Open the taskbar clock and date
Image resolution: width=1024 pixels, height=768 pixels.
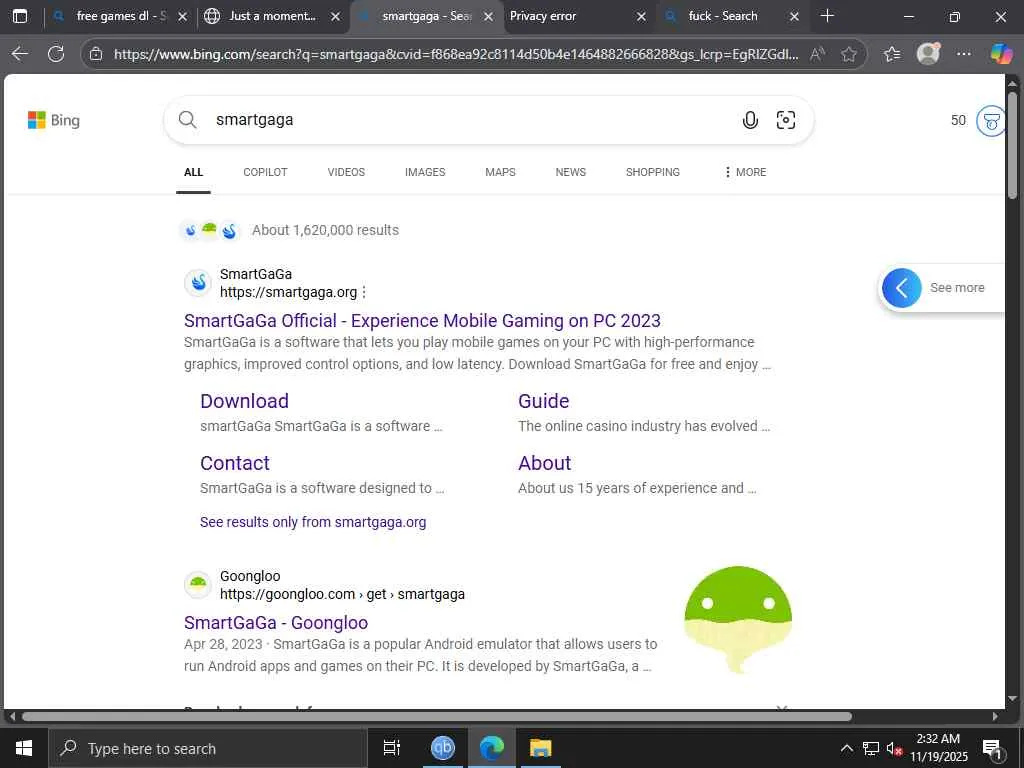(x=938, y=748)
